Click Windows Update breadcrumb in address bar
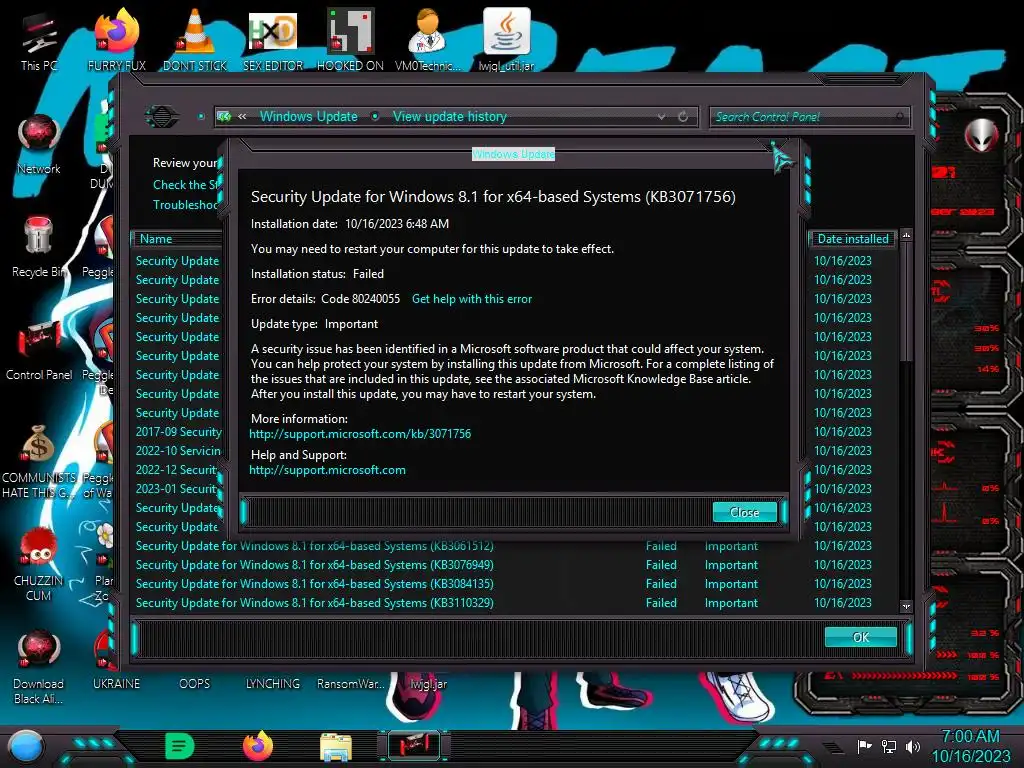The width and height of the screenshot is (1024, 768). 309,116
